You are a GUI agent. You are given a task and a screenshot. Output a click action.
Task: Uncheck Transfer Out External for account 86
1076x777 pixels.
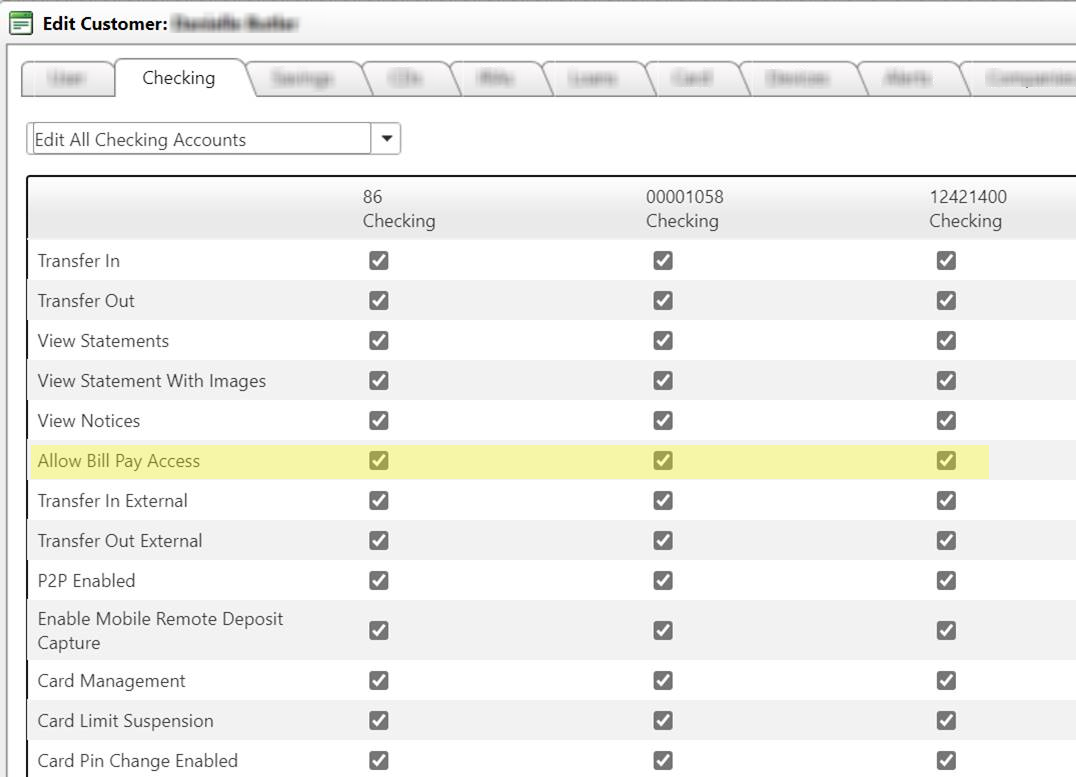pyautogui.click(x=379, y=540)
